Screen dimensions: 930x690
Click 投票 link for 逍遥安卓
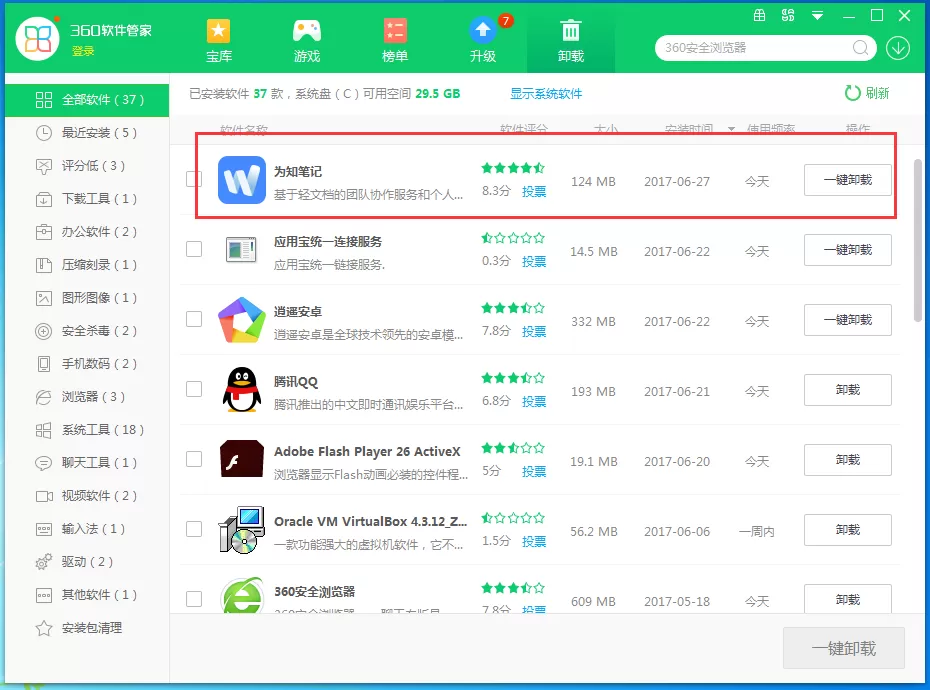[x=534, y=332]
